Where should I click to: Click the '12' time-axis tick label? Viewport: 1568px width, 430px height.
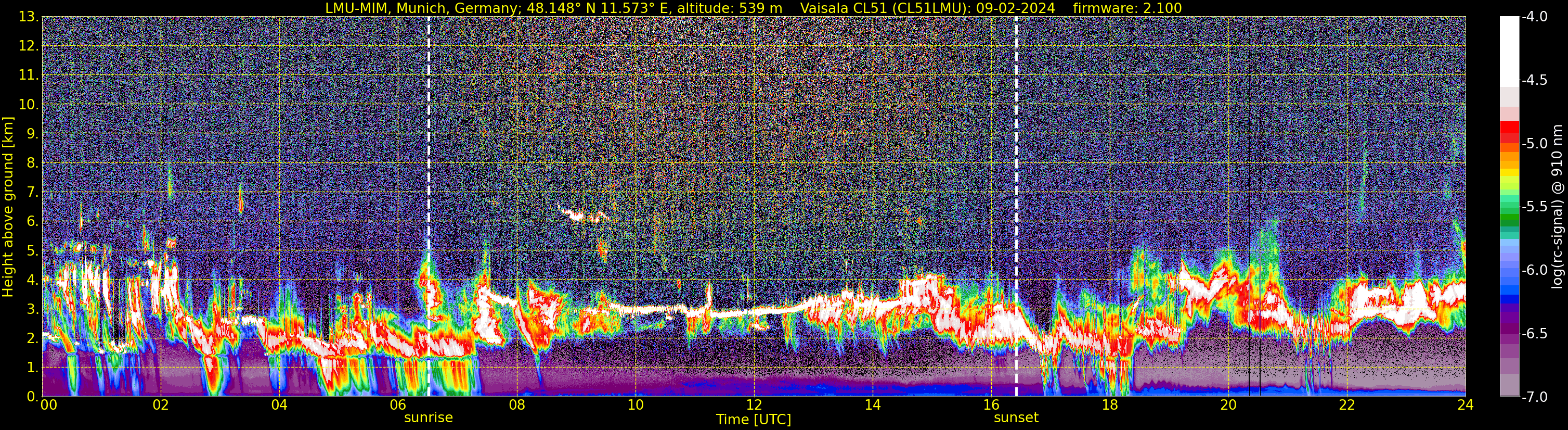754,406
